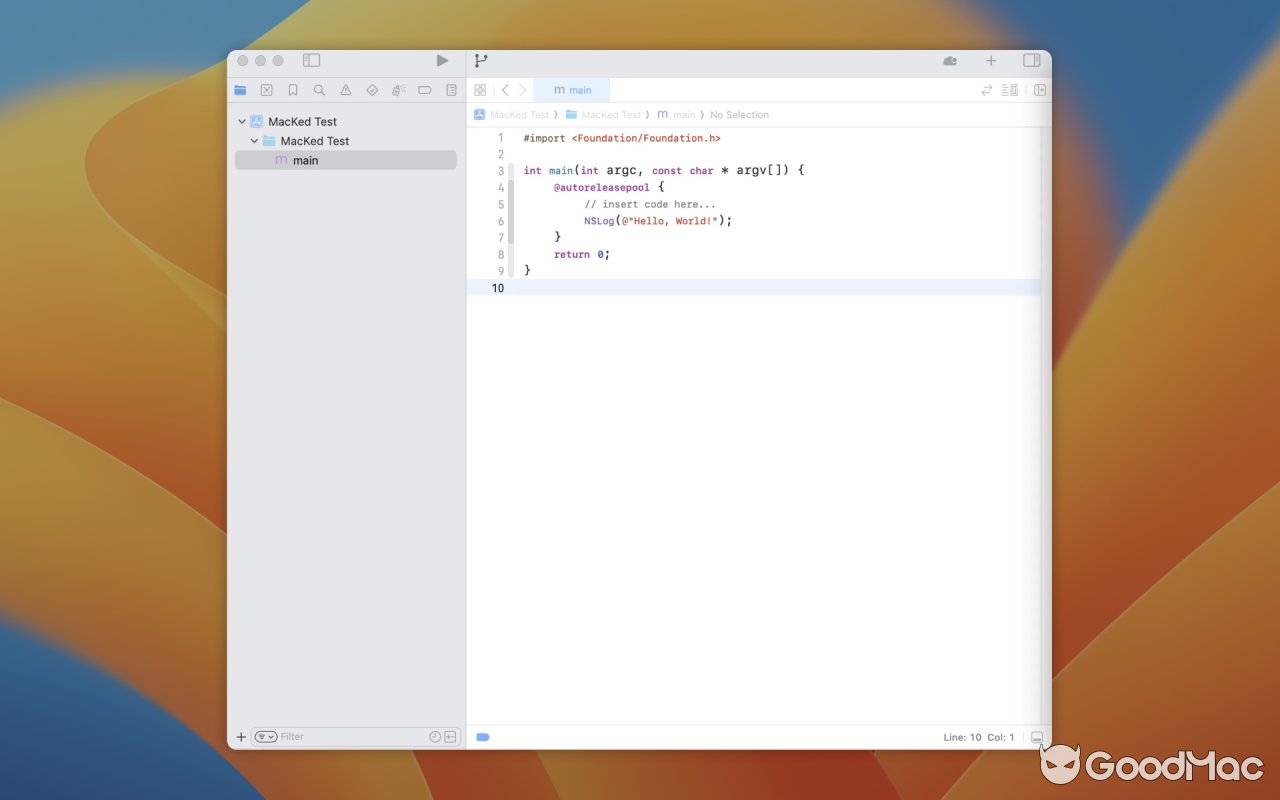This screenshot has height=800, width=1280.
Task: Open the Find navigator
Action: click(319, 90)
